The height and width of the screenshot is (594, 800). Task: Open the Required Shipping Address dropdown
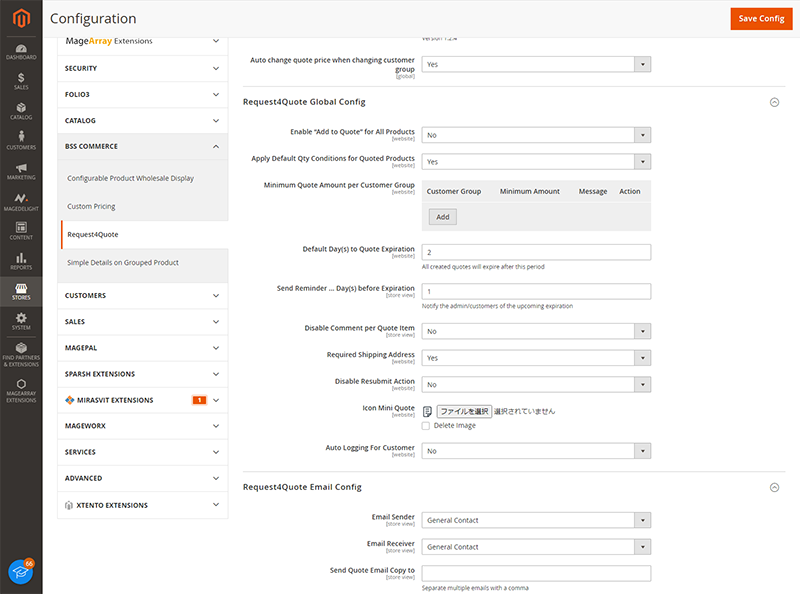536,358
